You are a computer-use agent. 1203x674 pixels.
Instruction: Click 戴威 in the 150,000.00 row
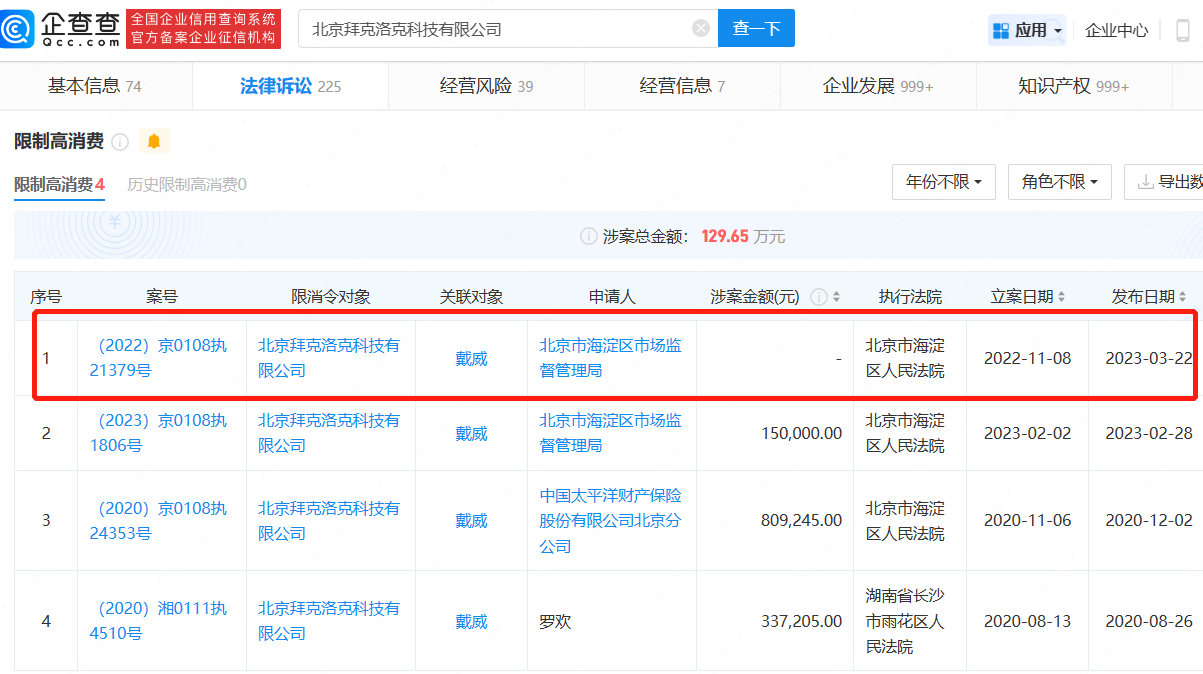click(471, 433)
